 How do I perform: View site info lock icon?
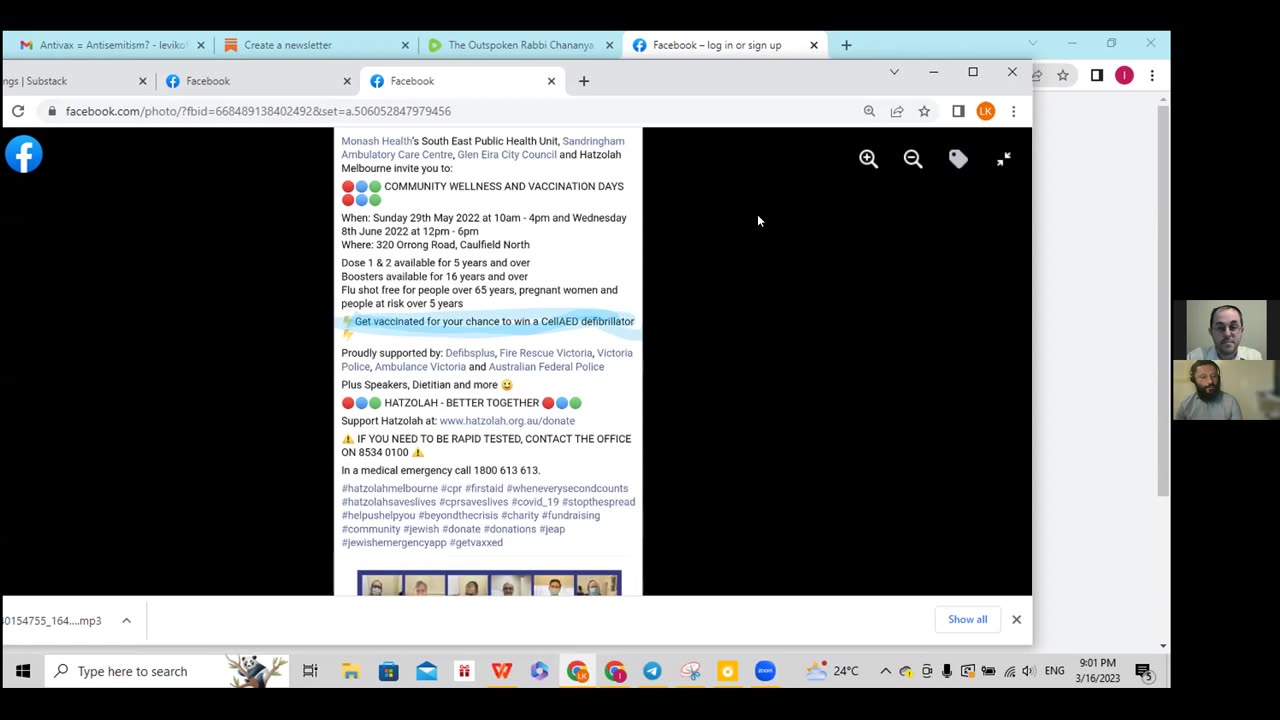click(52, 111)
